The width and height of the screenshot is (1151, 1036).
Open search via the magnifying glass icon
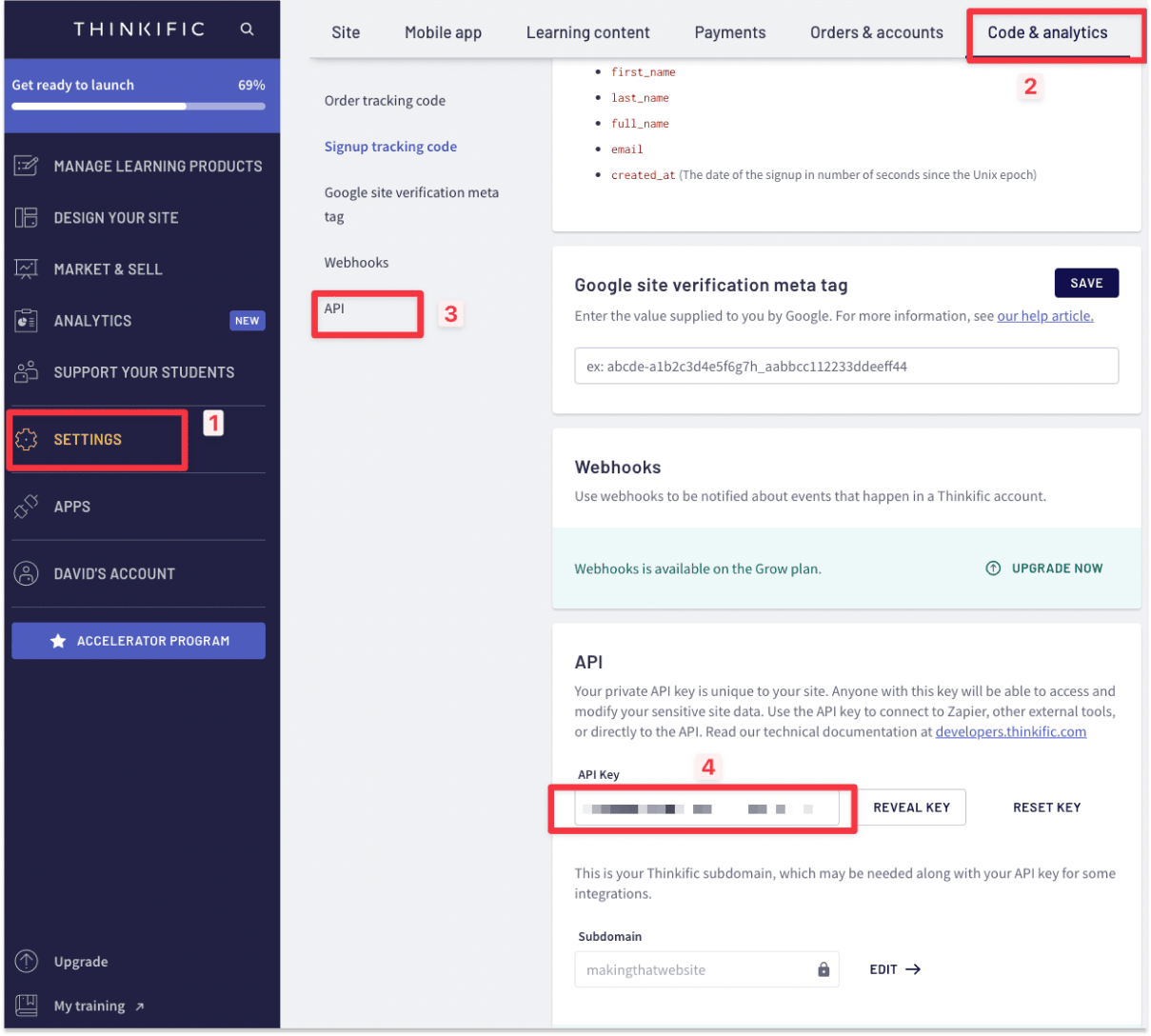pos(247,30)
